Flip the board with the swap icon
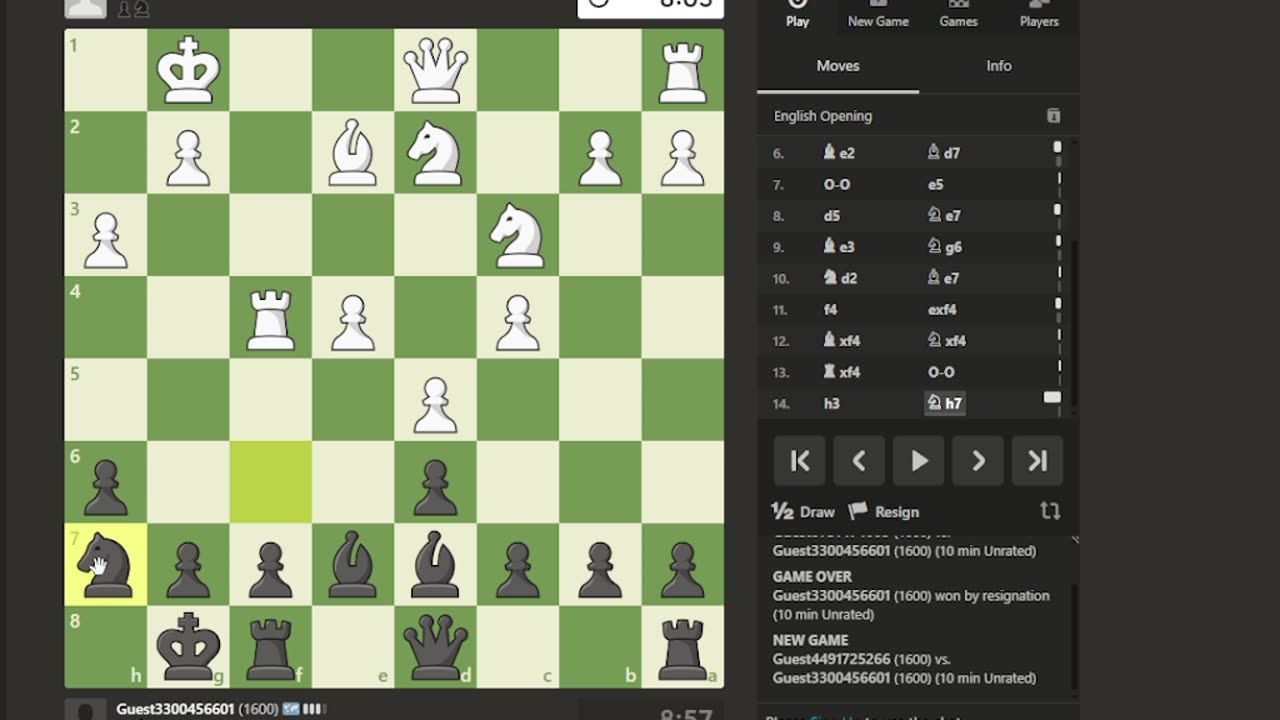This screenshot has width=1280, height=720. coord(1049,511)
